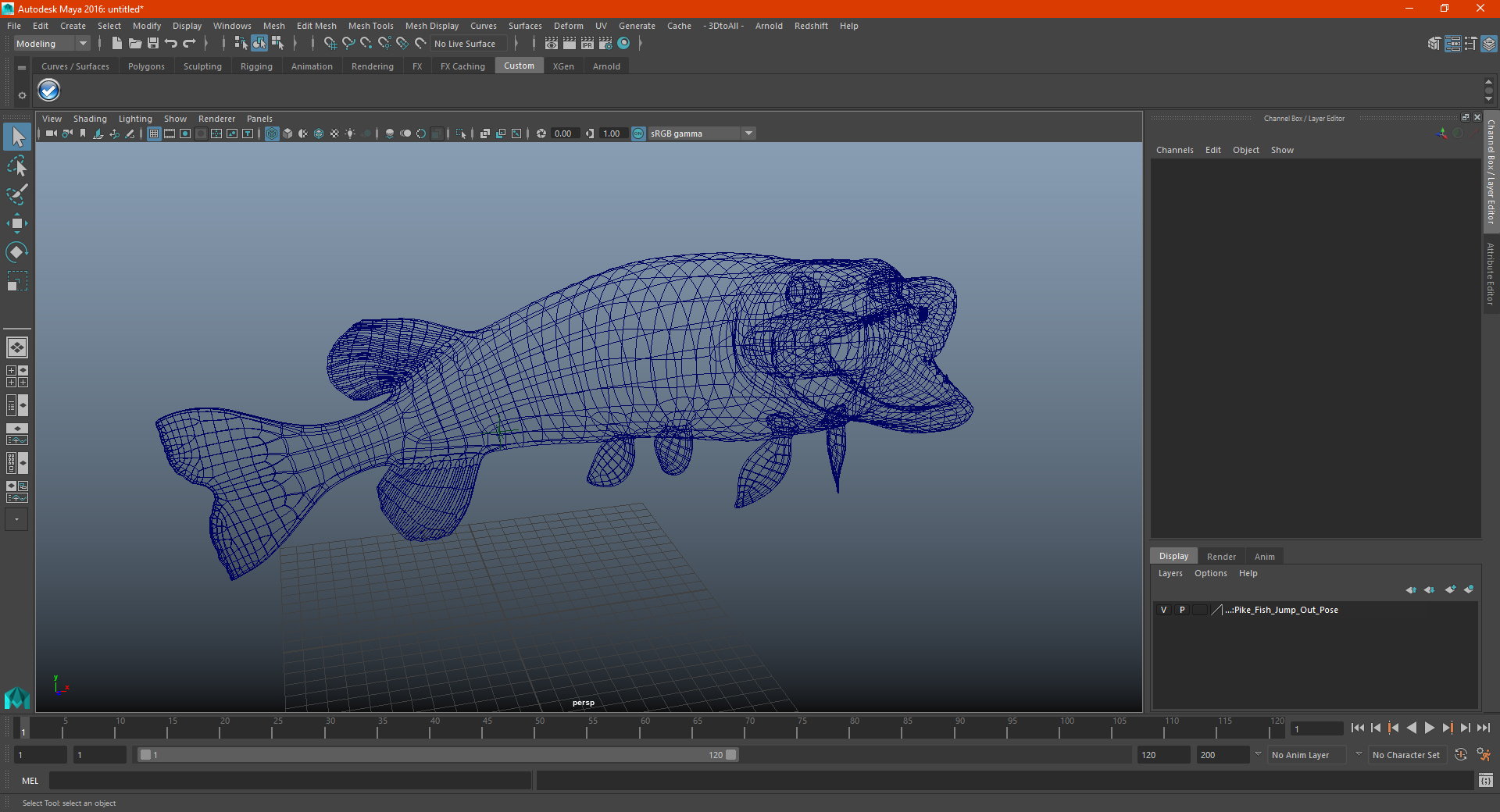The height and width of the screenshot is (812, 1500).
Task: Undo the last action via arrow icon
Action: pos(171,44)
